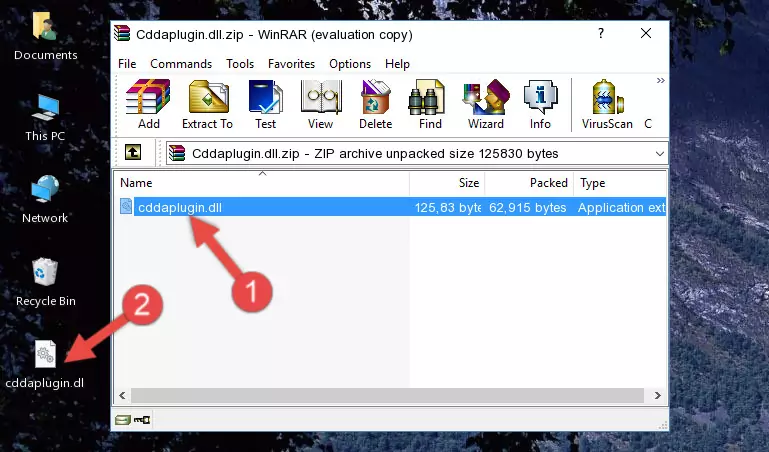
Task: Click the key password icon in status bar
Action: point(142,420)
